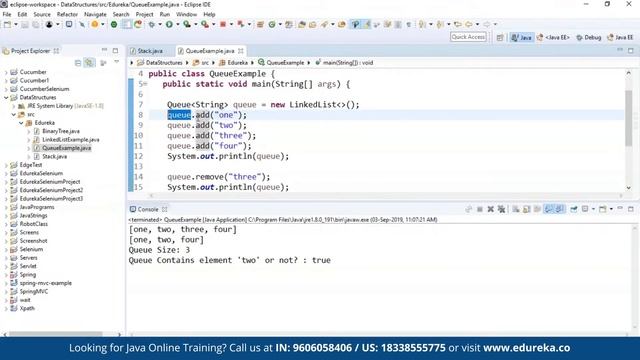Click the editor scroll down arrow
Screen dimensions: 640x360
pyautogui.click(x=629, y=188)
